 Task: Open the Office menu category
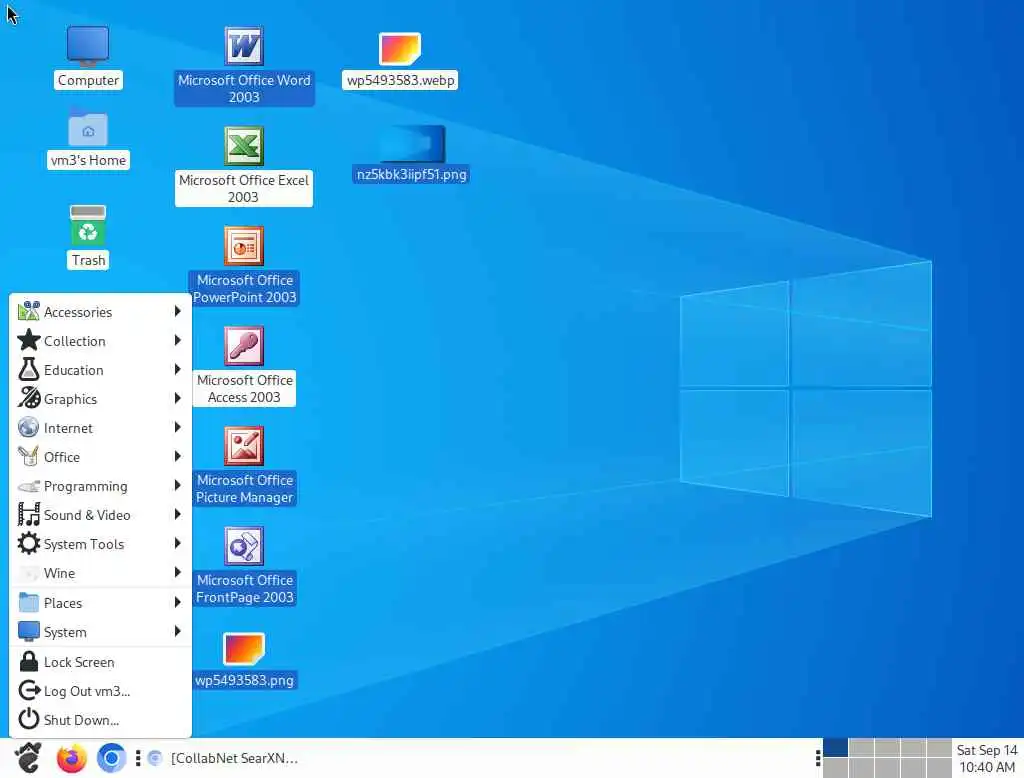101,457
